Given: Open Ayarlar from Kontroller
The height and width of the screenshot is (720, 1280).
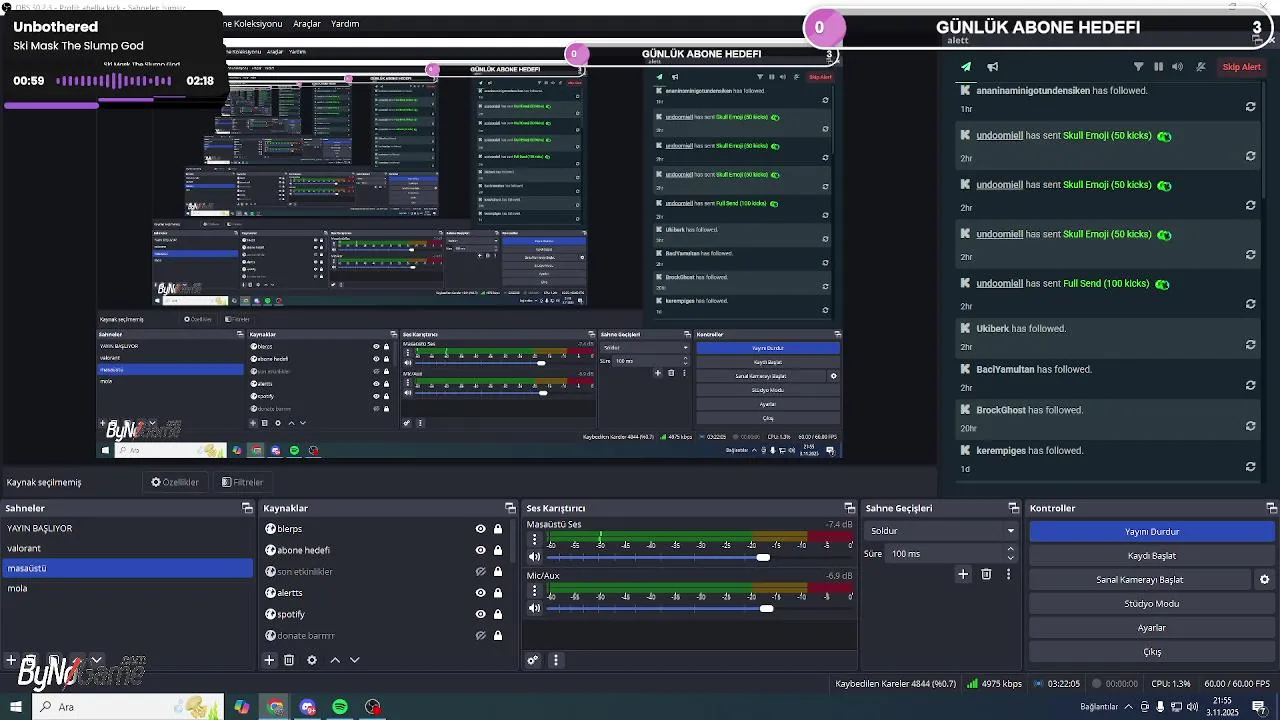Looking at the screenshot, I should tap(1152, 628).
